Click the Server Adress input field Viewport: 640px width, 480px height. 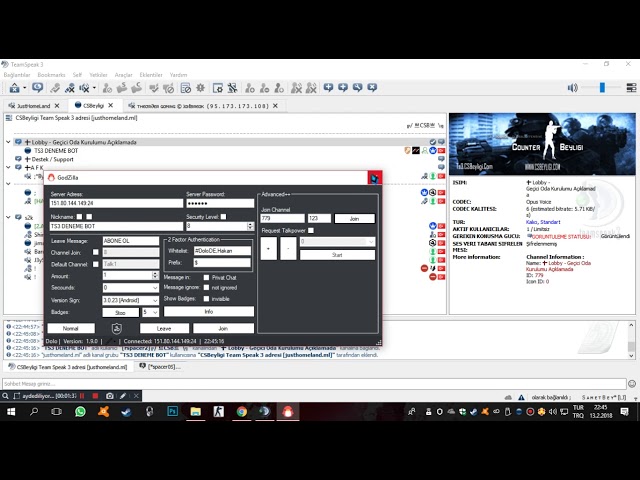point(116,203)
